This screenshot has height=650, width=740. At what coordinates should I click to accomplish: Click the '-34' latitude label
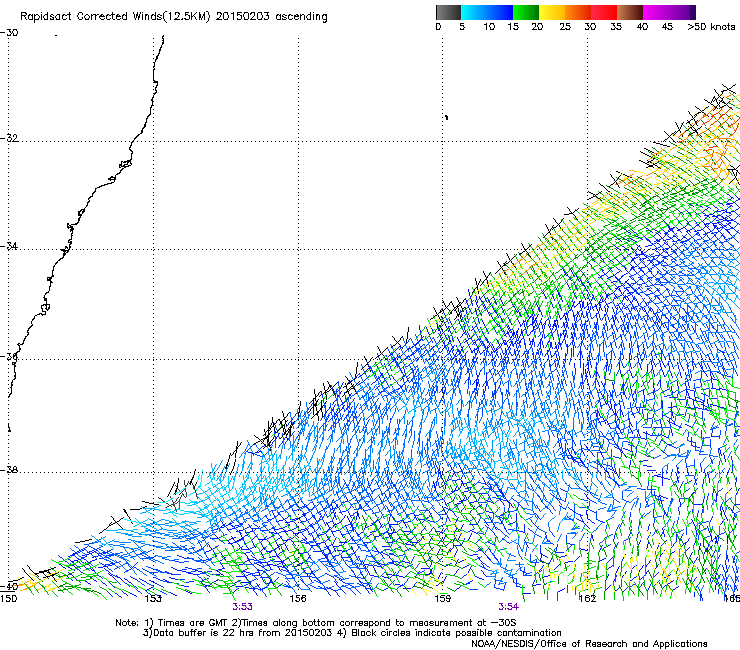pos(9,246)
